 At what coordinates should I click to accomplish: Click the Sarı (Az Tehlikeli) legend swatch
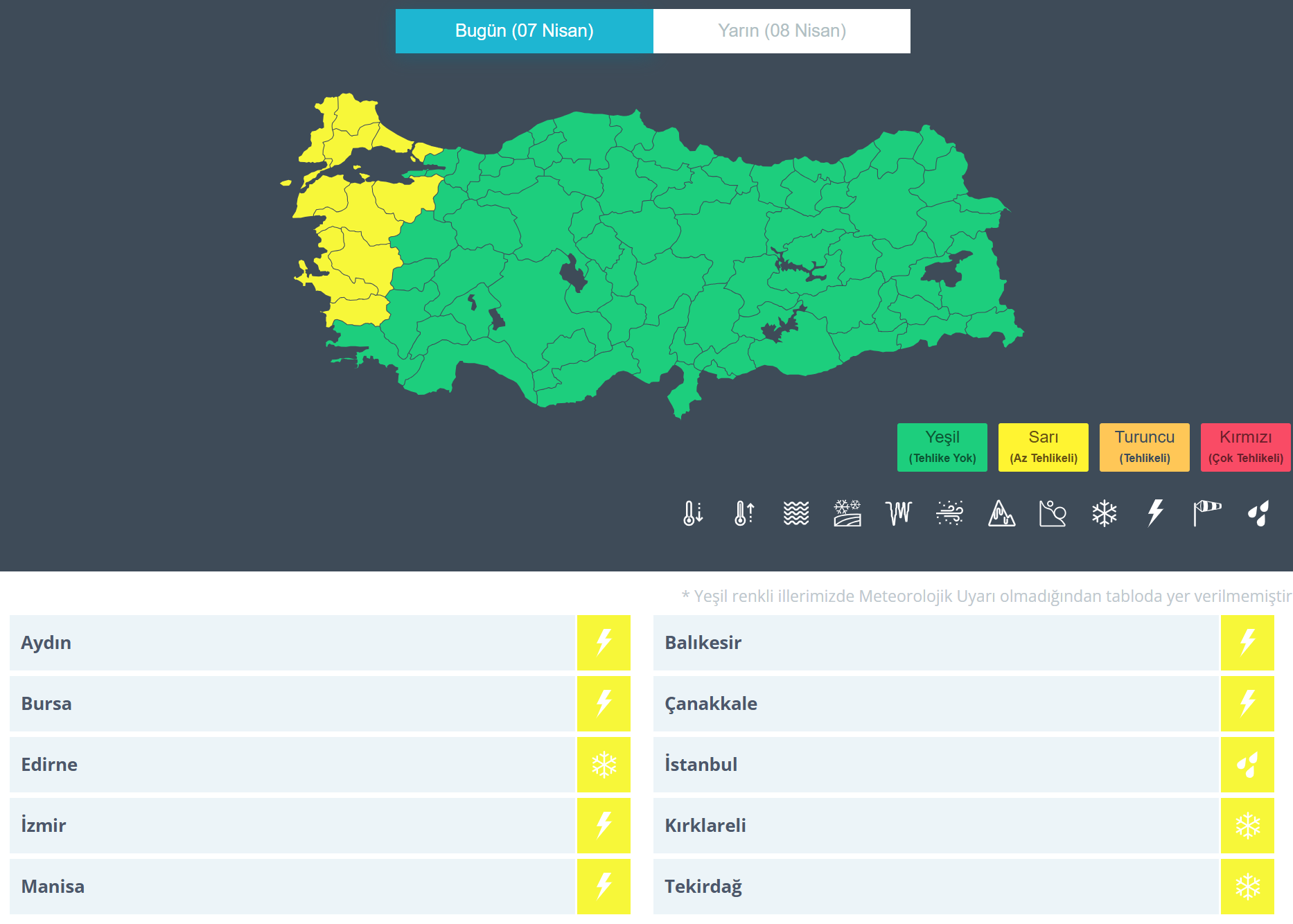(x=1043, y=447)
